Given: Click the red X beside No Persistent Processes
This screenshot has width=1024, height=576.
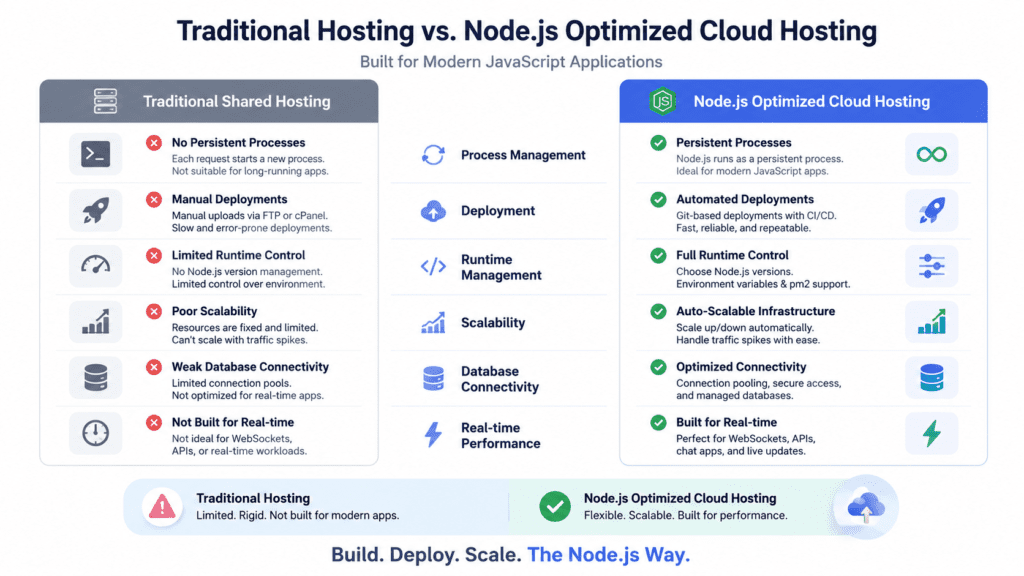Looking at the screenshot, I should pyautogui.click(x=154, y=143).
